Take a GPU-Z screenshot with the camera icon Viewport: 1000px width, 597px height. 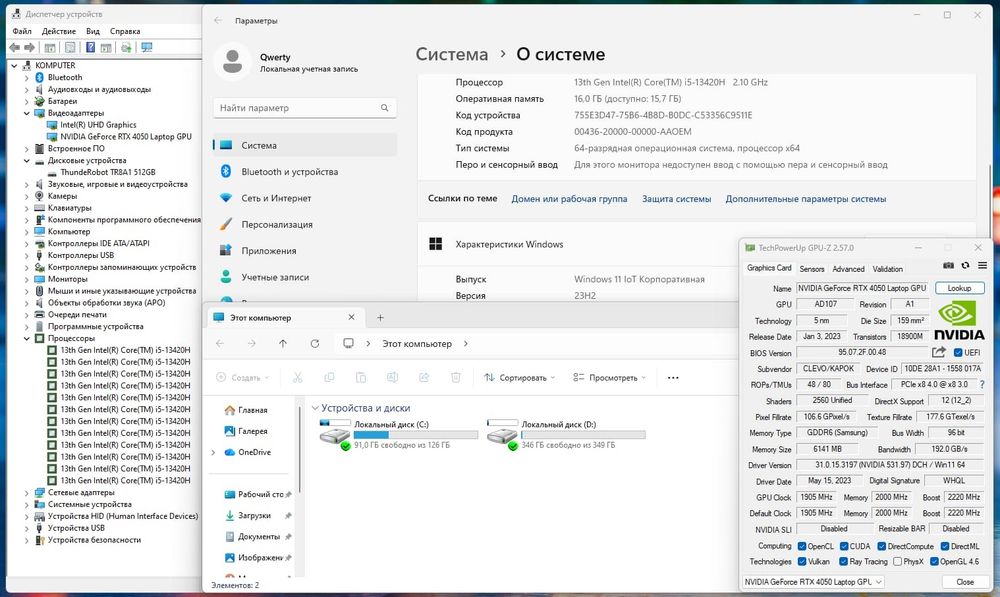(x=948, y=265)
